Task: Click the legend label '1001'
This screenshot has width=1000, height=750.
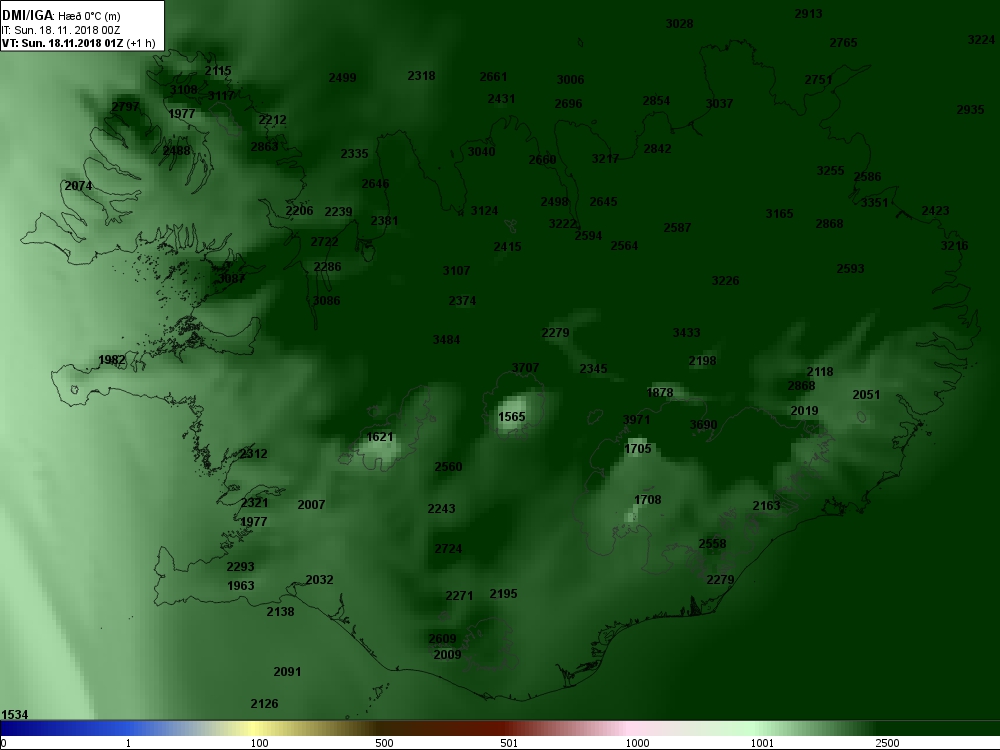Action: coord(762,743)
